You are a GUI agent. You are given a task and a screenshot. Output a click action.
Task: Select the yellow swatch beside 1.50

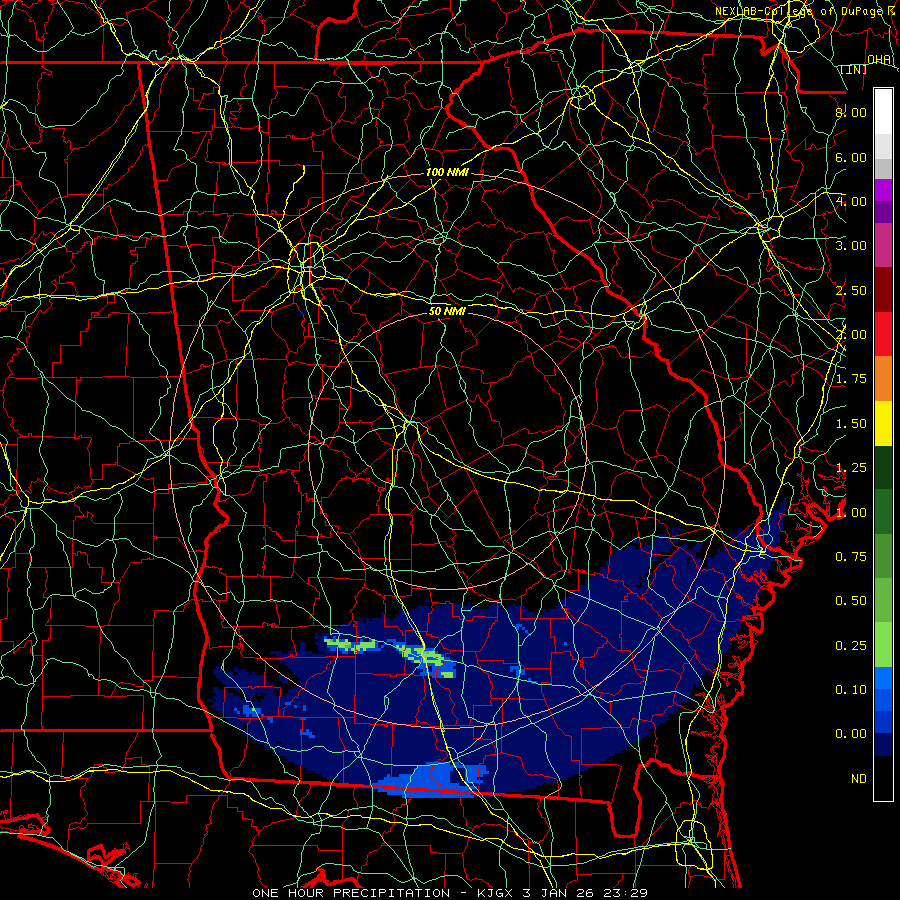883,424
